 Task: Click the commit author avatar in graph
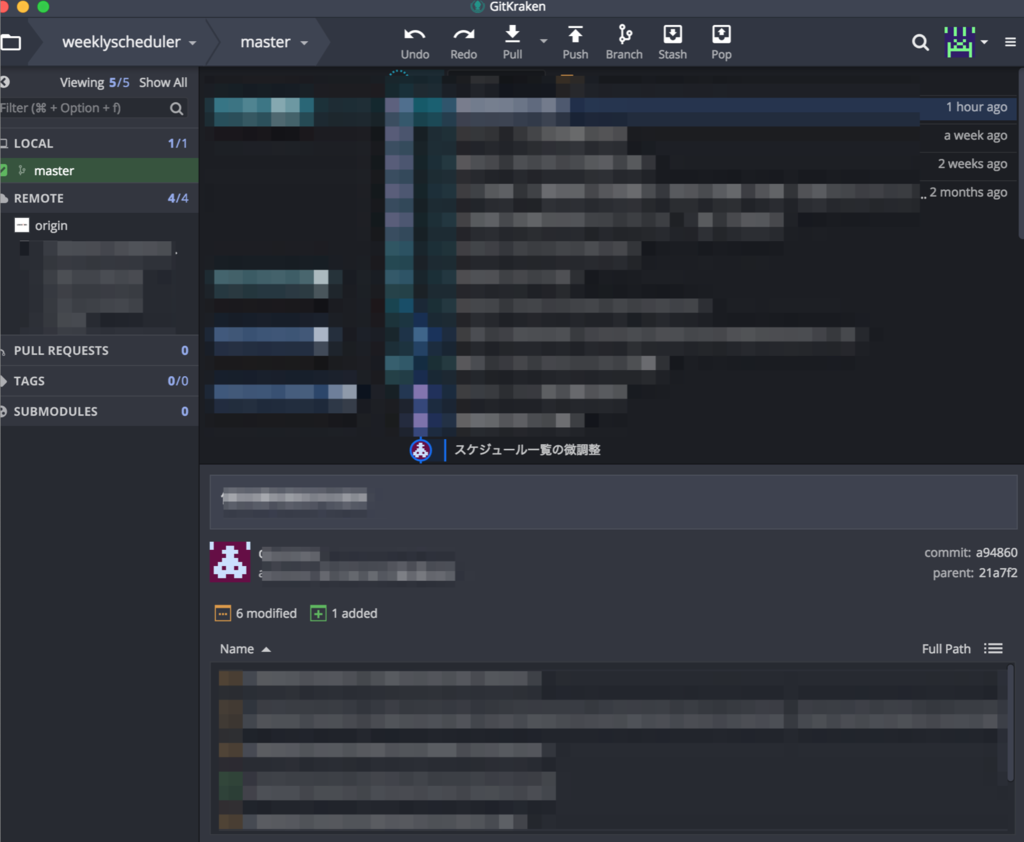tap(421, 449)
